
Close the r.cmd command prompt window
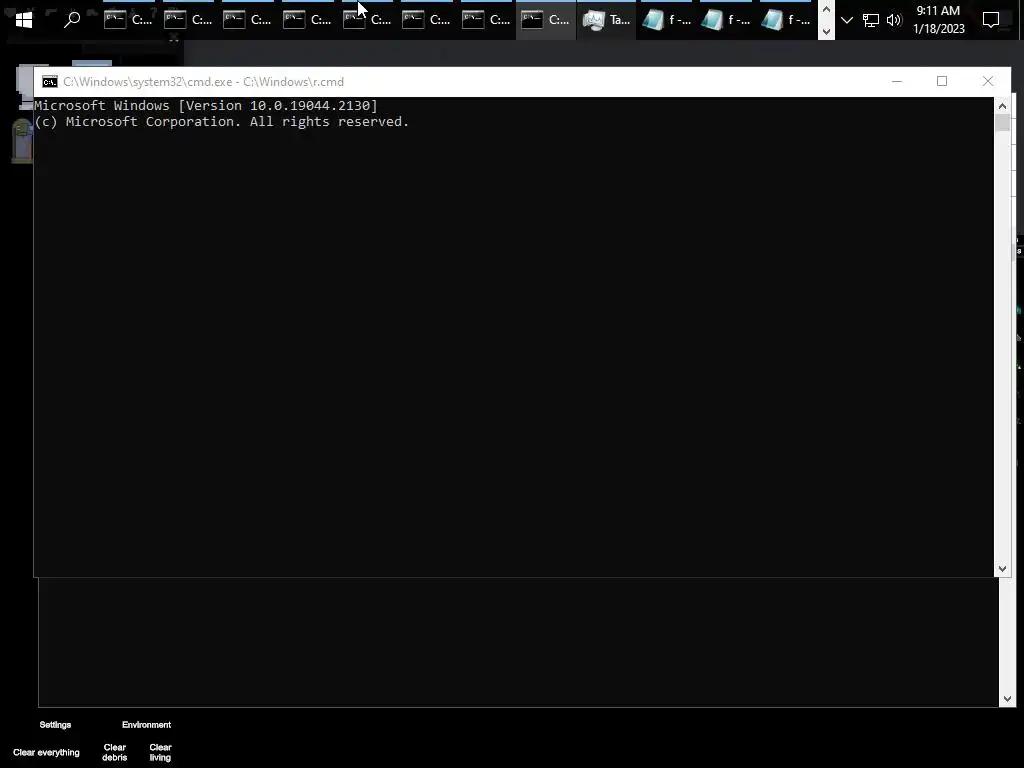pyautogui.click(x=988, y=81)
